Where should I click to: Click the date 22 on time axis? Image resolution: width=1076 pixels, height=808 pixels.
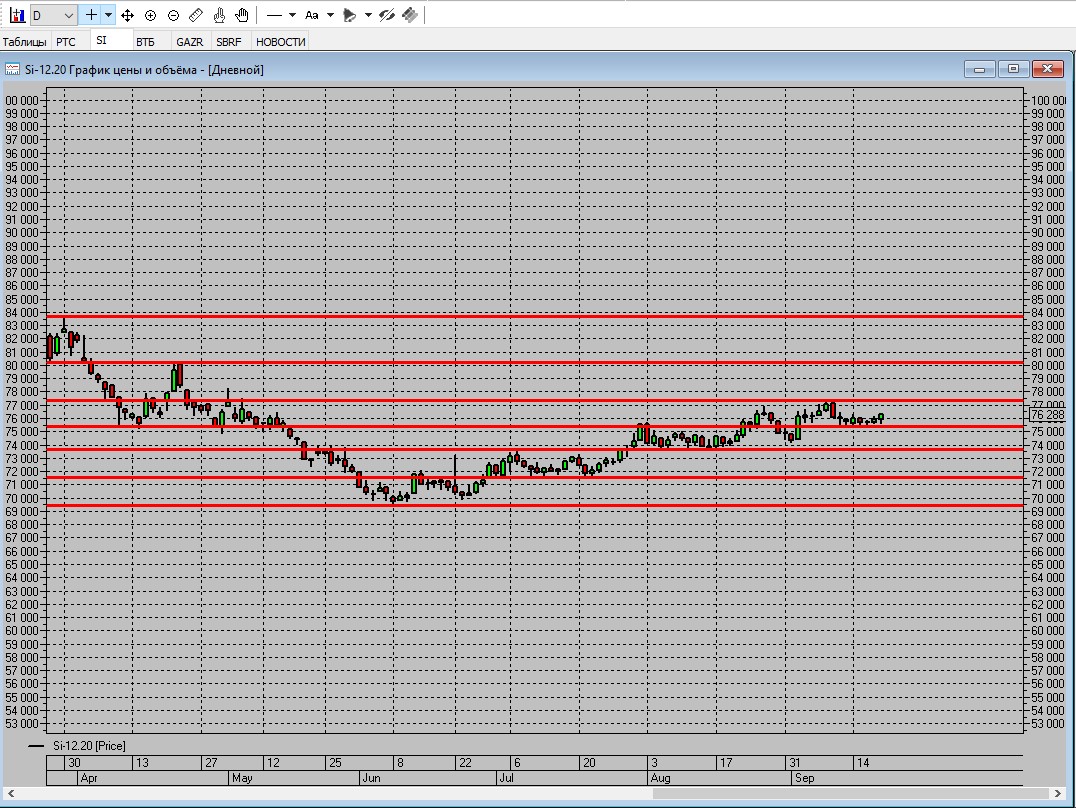click(x=465, y=763)
